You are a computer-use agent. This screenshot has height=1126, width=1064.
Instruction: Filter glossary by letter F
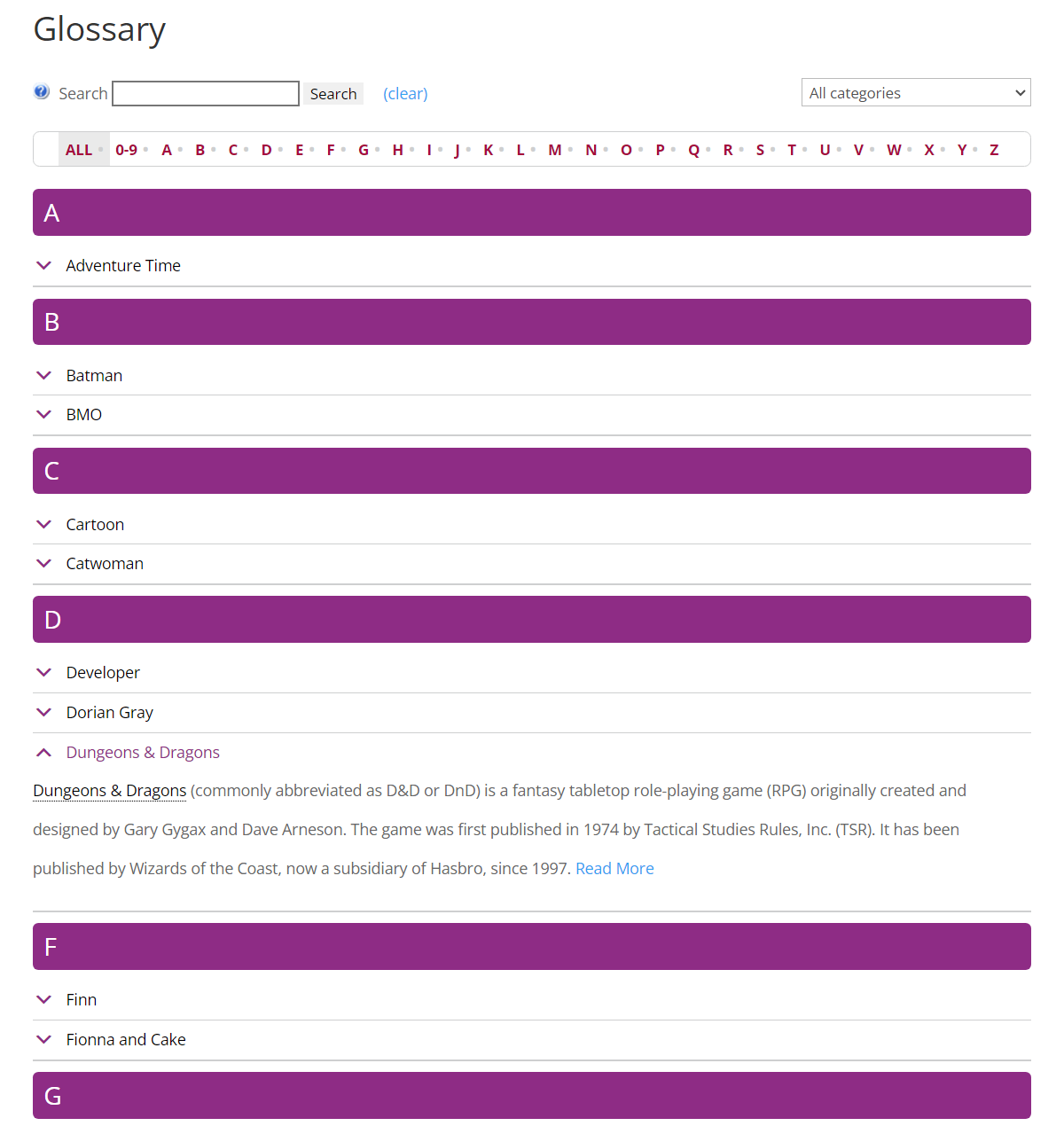[331, 150]
